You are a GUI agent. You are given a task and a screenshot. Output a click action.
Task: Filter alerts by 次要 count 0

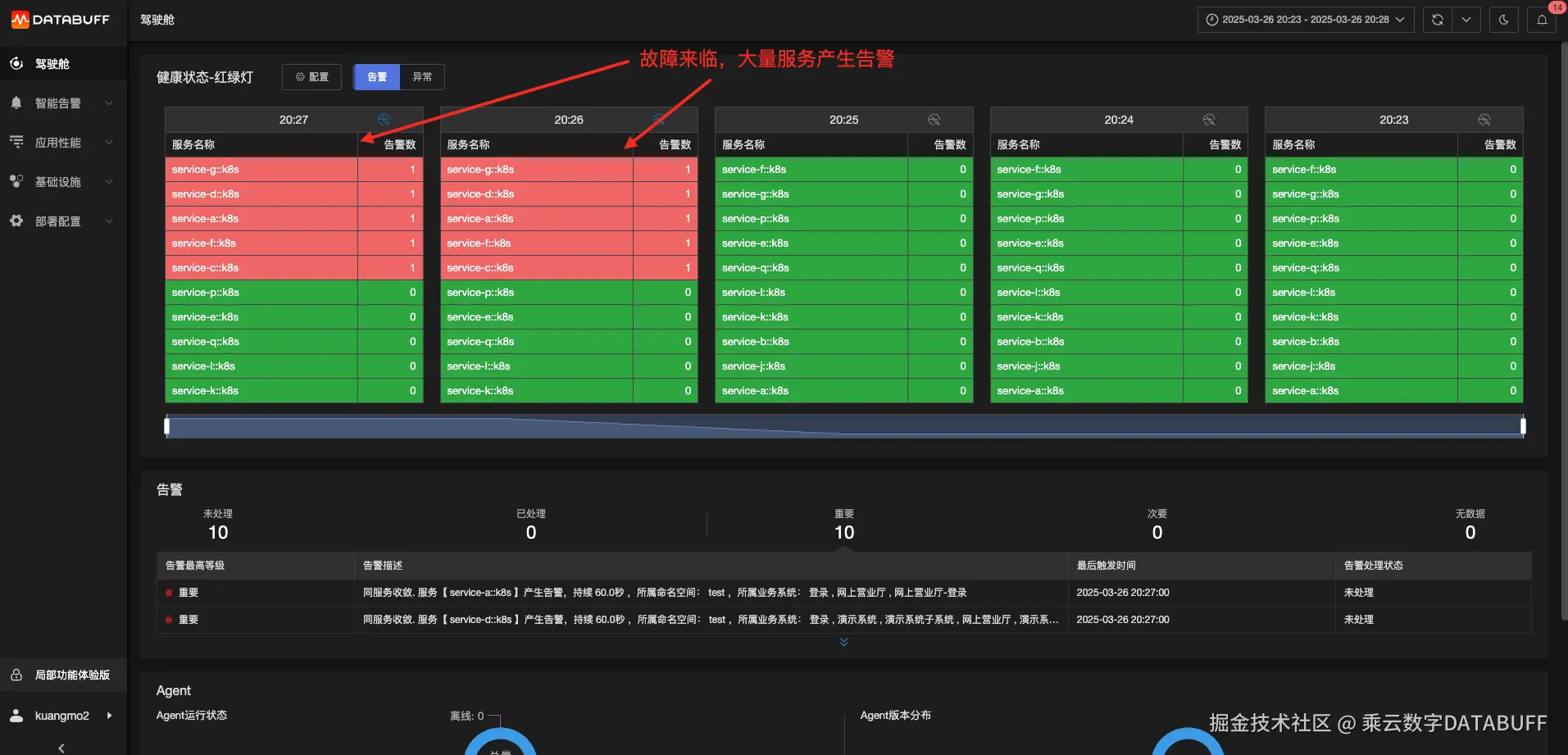pyautogui.click(x=1157, y=525)
